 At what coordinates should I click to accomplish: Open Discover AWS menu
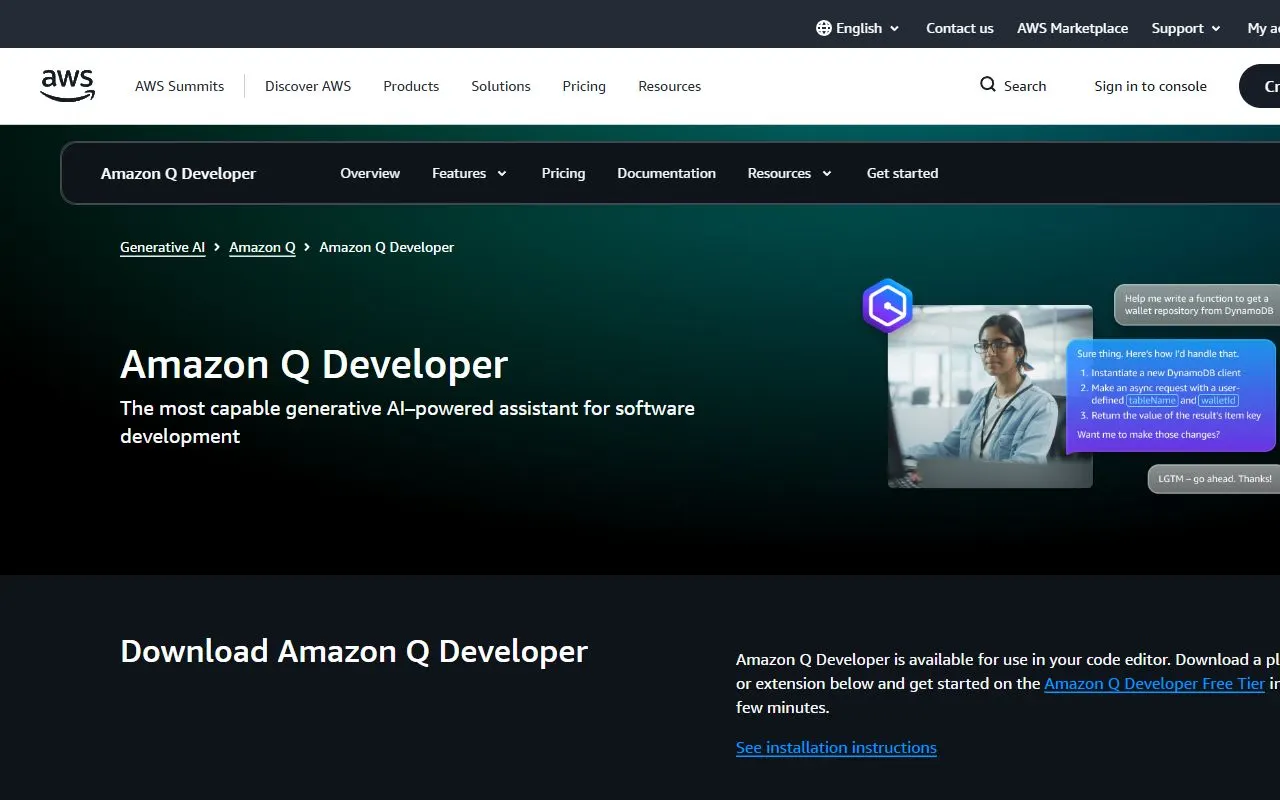[x=308, y=86]
